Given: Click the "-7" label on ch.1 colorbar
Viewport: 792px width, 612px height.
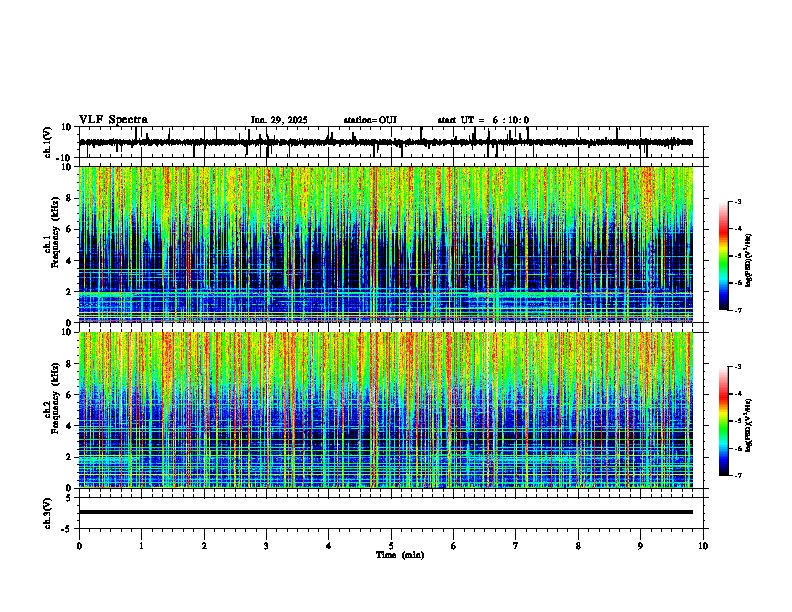Looking at the screenshot, I should 738,310.
